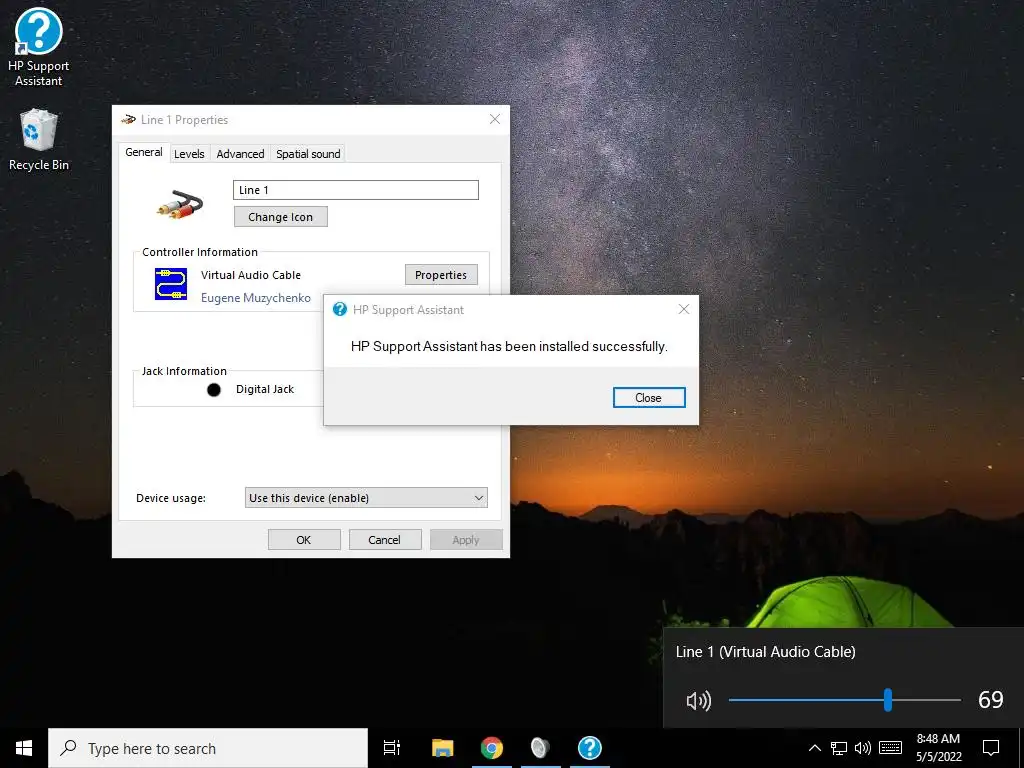Launch File Explorer from the taskbar
1024x768 pixels.
443,748
